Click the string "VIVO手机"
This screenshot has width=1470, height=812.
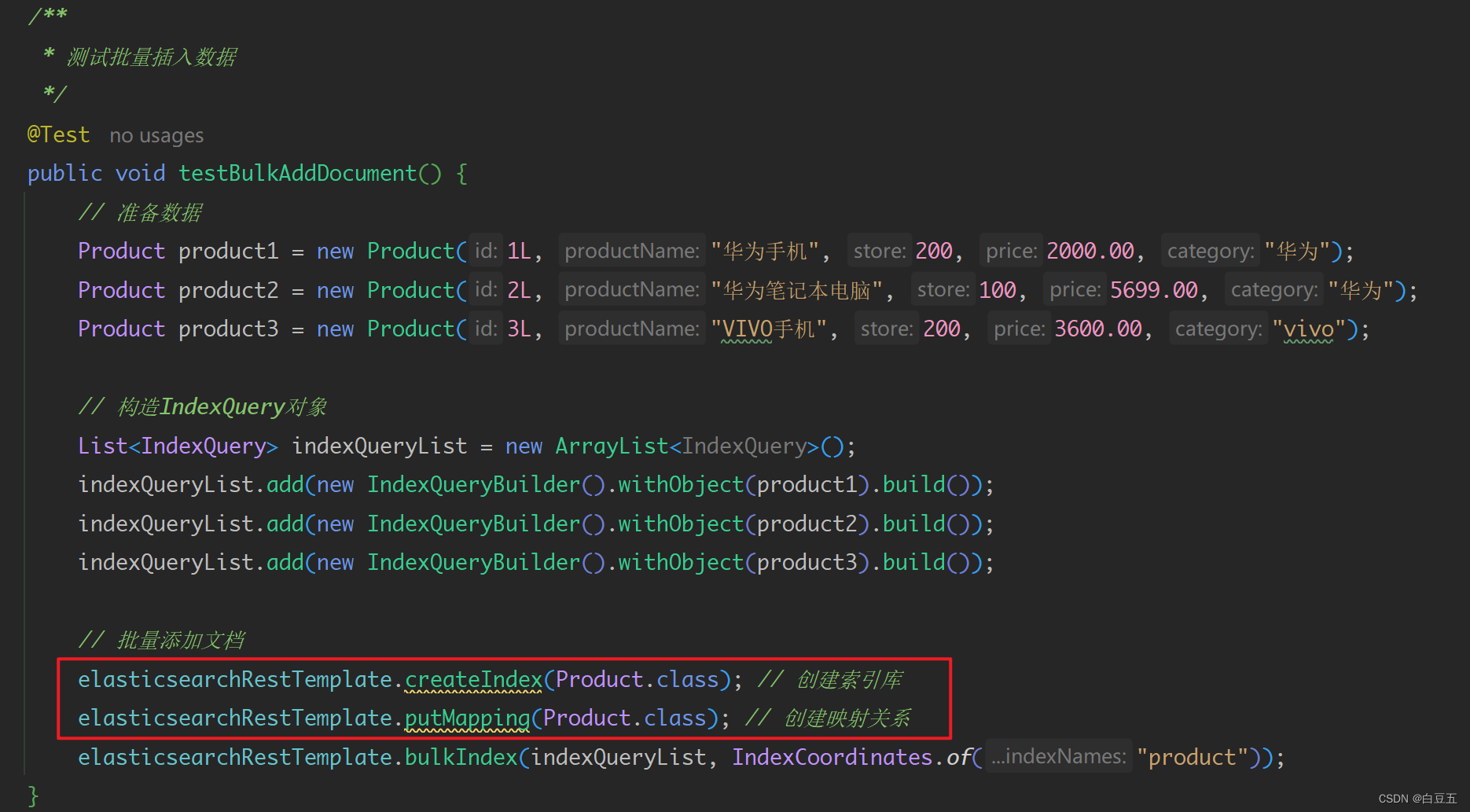769,329
